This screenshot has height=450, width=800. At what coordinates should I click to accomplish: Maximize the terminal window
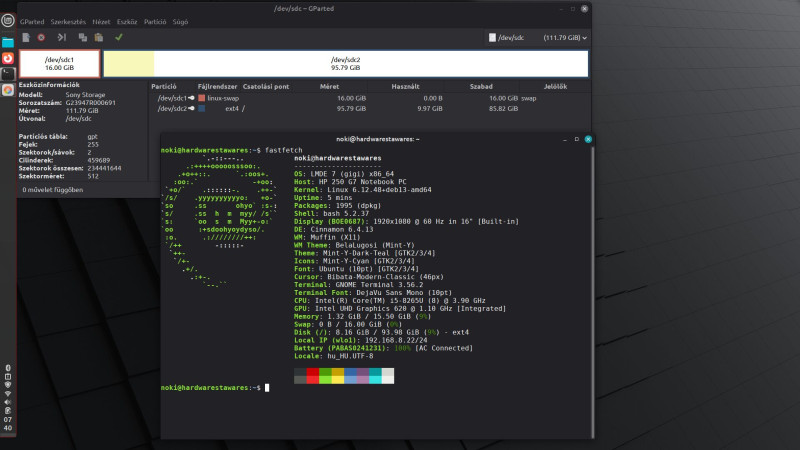577,139
